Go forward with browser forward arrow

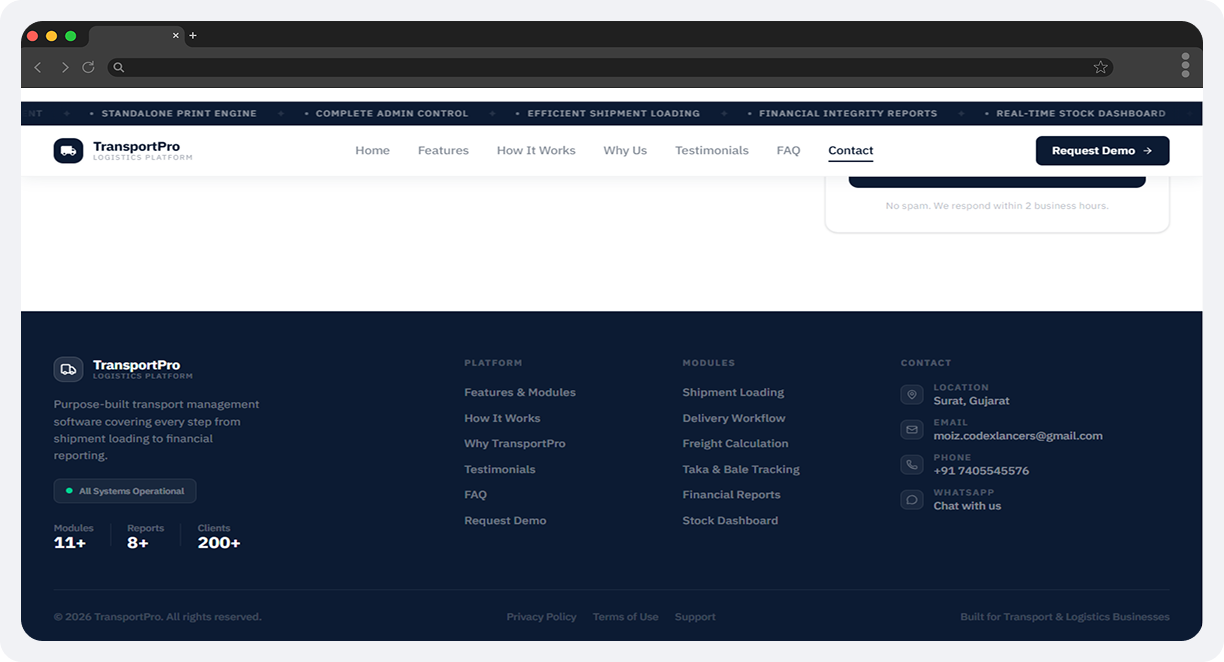click(64, 67)
